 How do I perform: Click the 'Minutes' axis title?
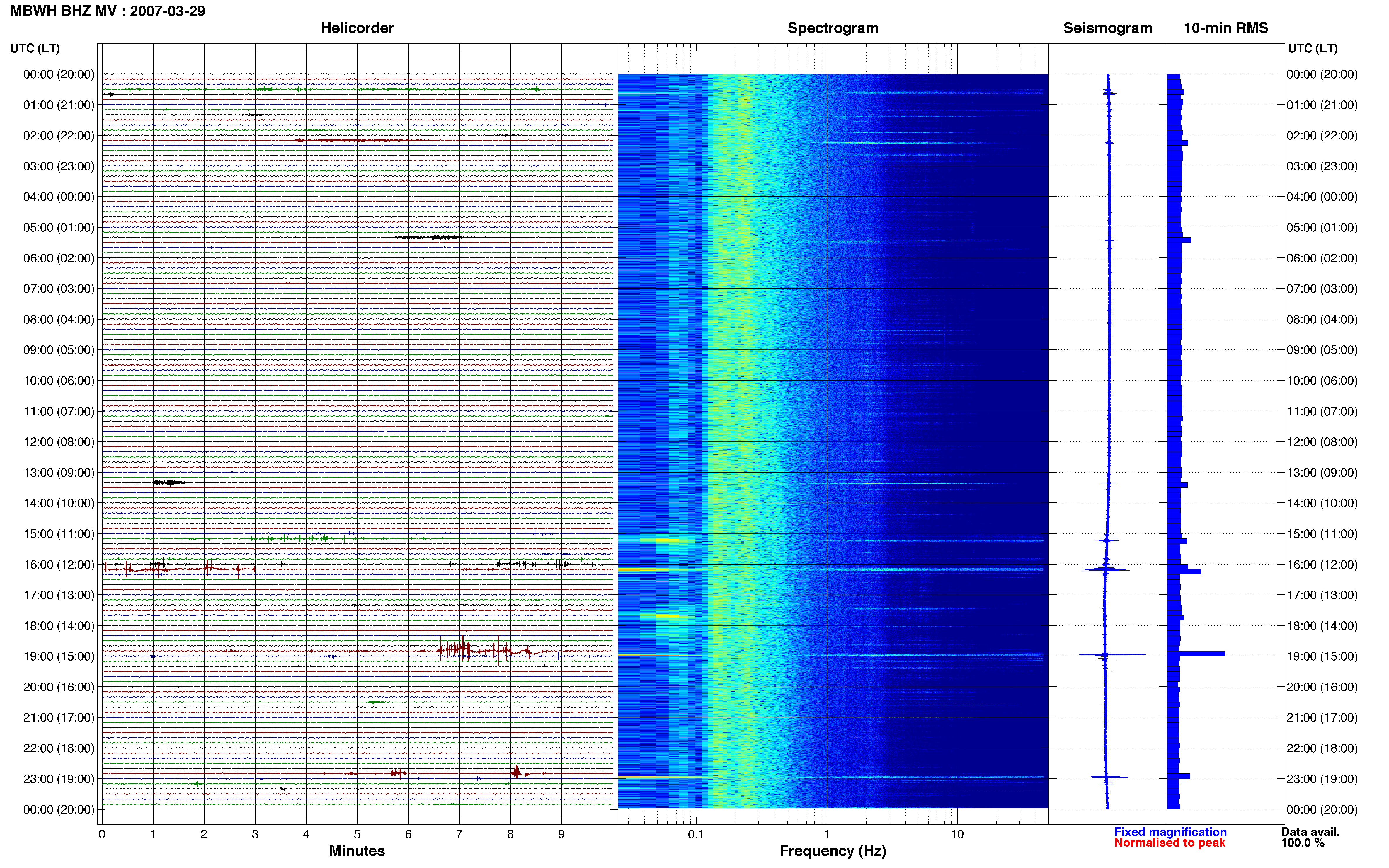357,851
